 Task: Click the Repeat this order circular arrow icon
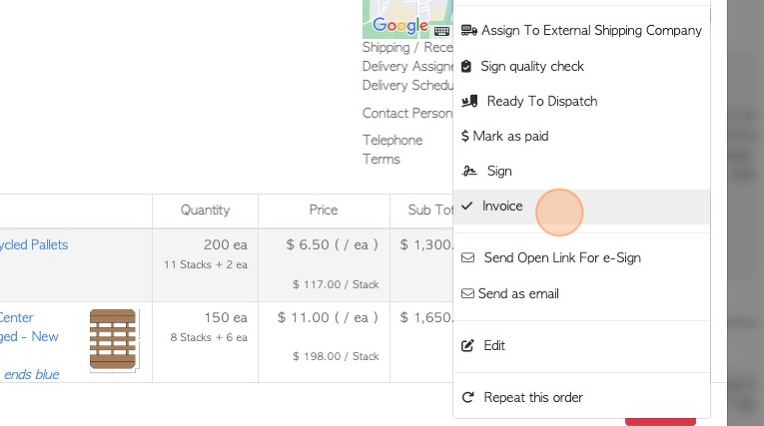[x=467, y=398]
